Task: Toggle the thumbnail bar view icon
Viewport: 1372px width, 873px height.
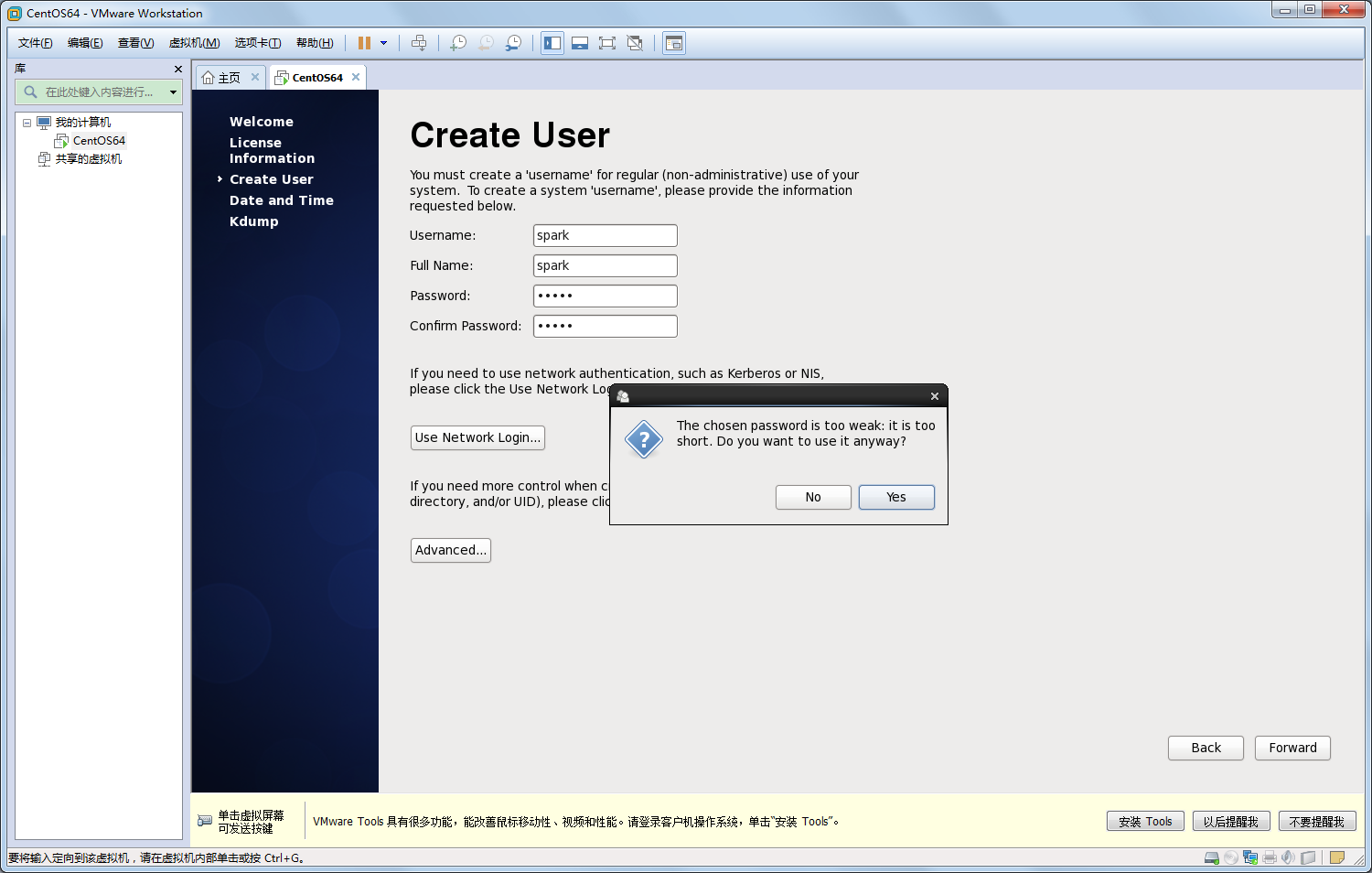Action: pyautogui.click(x=580, y=43)
